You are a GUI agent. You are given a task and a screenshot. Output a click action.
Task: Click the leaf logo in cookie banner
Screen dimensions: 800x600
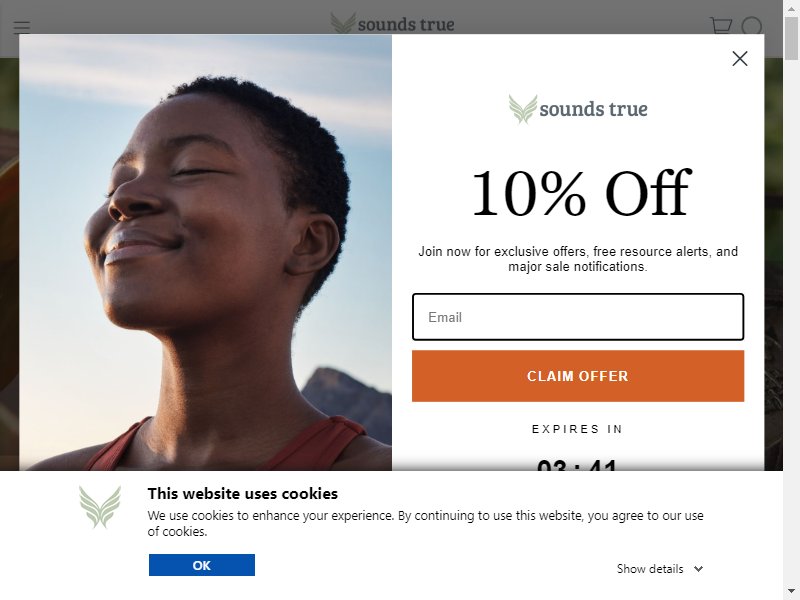pos(100,507)
